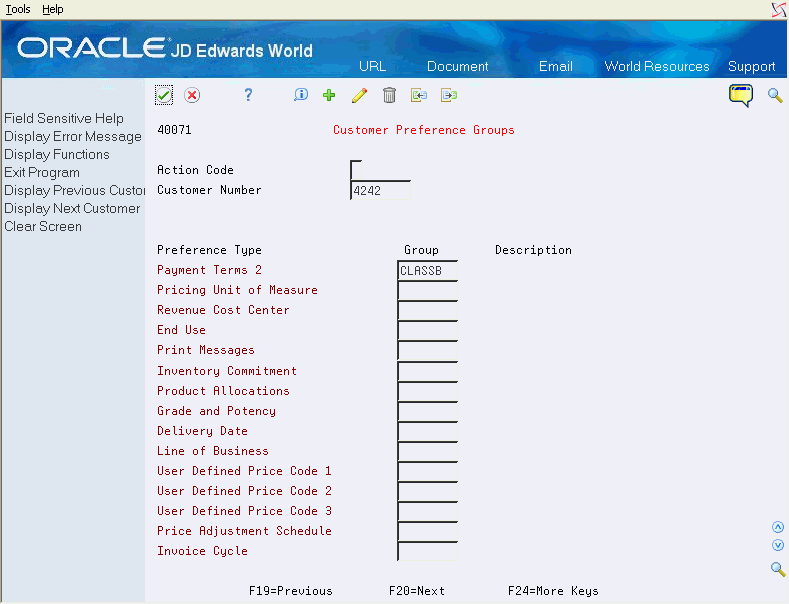Screen dimensions: 789x604
Task: Click End Use group field
Action: (x=428, y=331)
